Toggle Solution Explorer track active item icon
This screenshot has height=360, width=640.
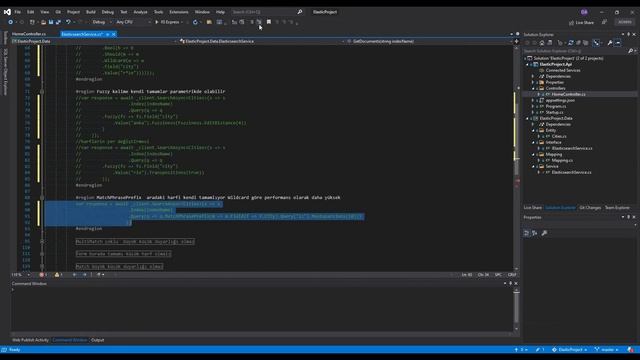pyautogui.click(x=596, y=43)
